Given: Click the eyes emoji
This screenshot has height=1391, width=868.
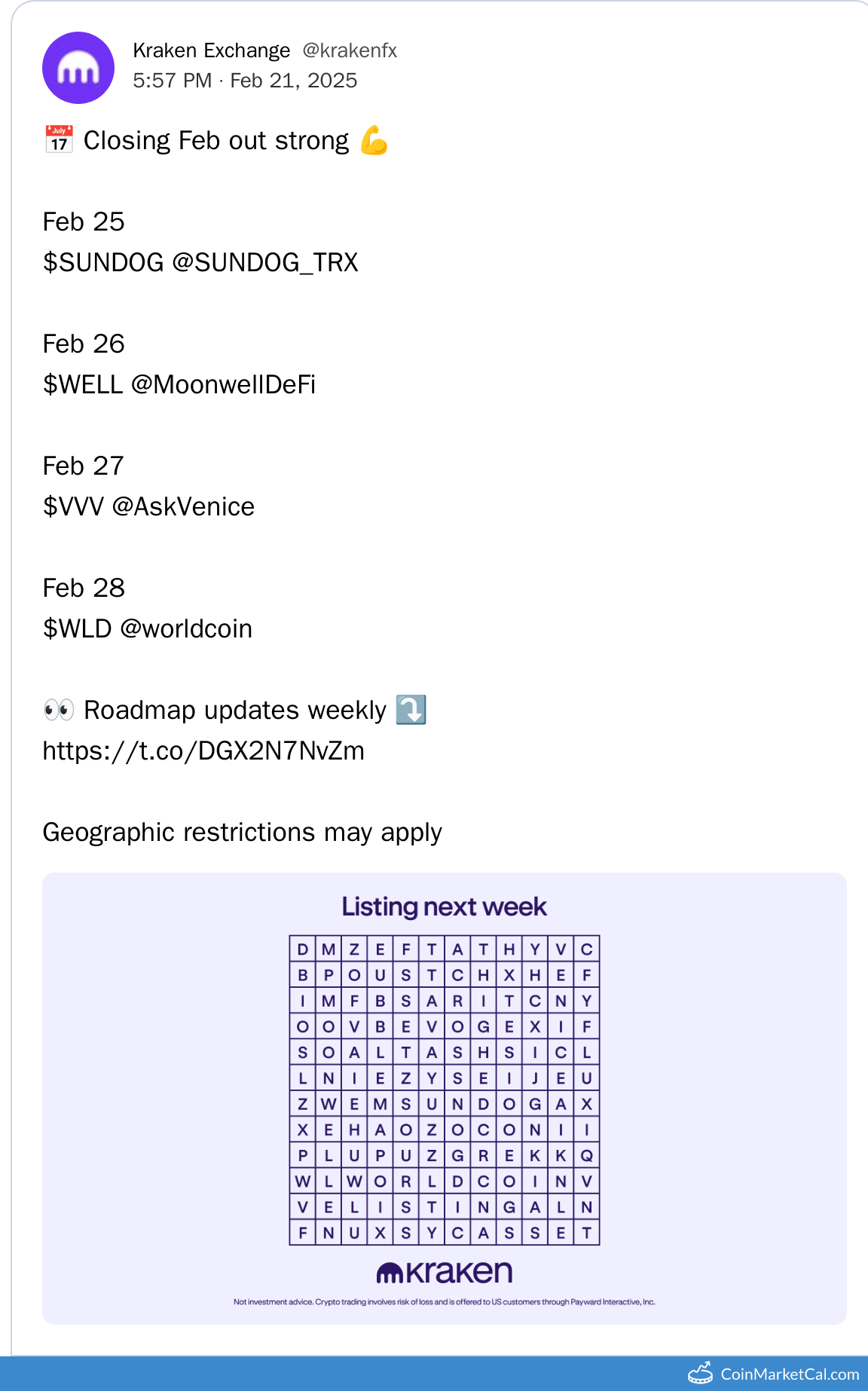Looking at the screenshot, I should tap(59, 710).
